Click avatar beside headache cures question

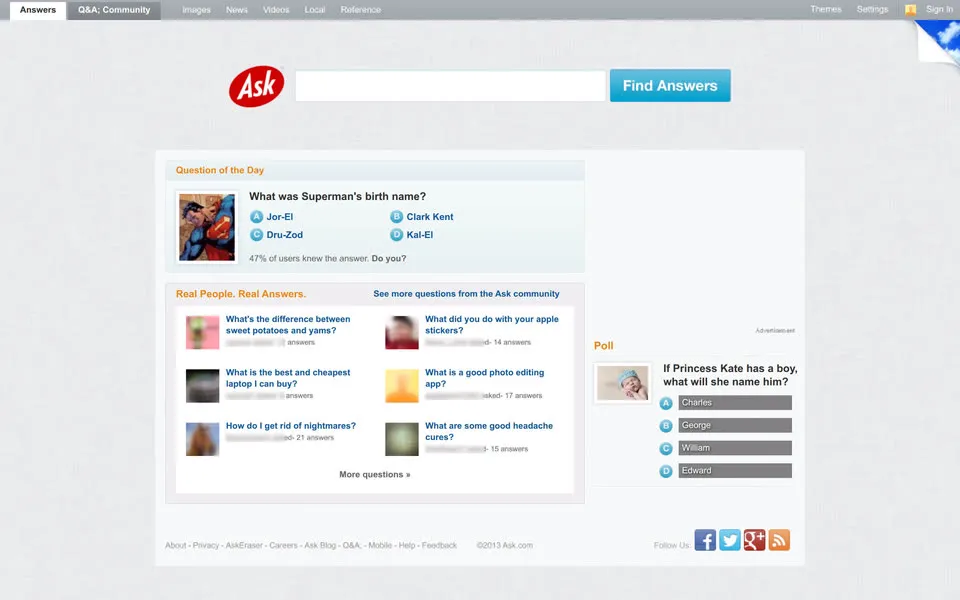tap(402, 439)
